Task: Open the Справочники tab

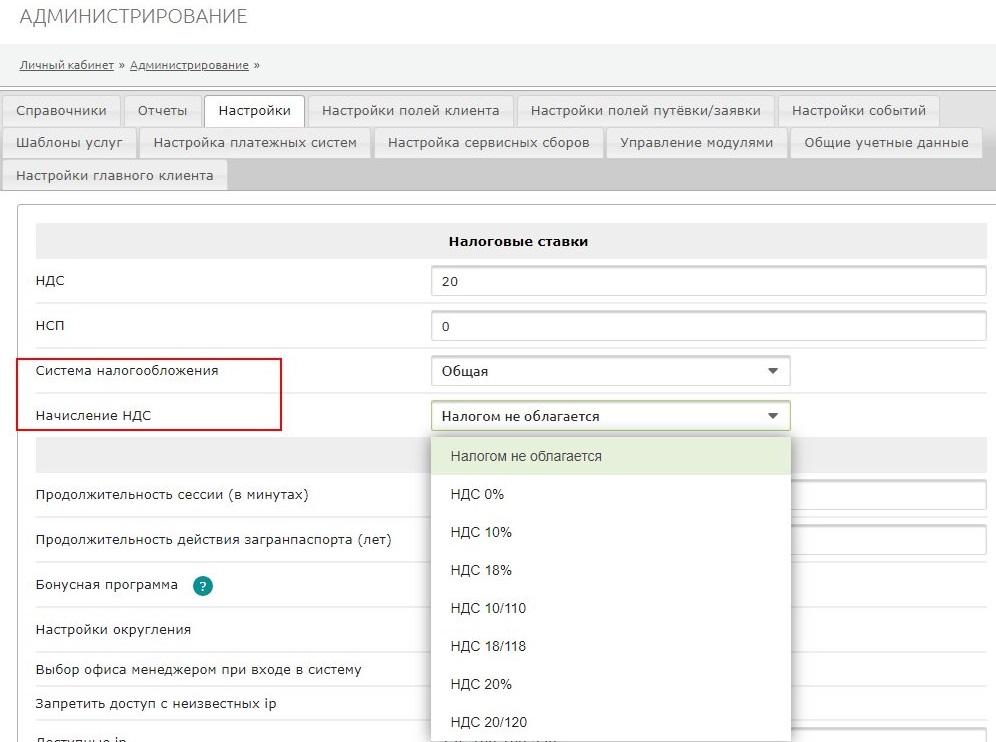Action: coord(61,111)
